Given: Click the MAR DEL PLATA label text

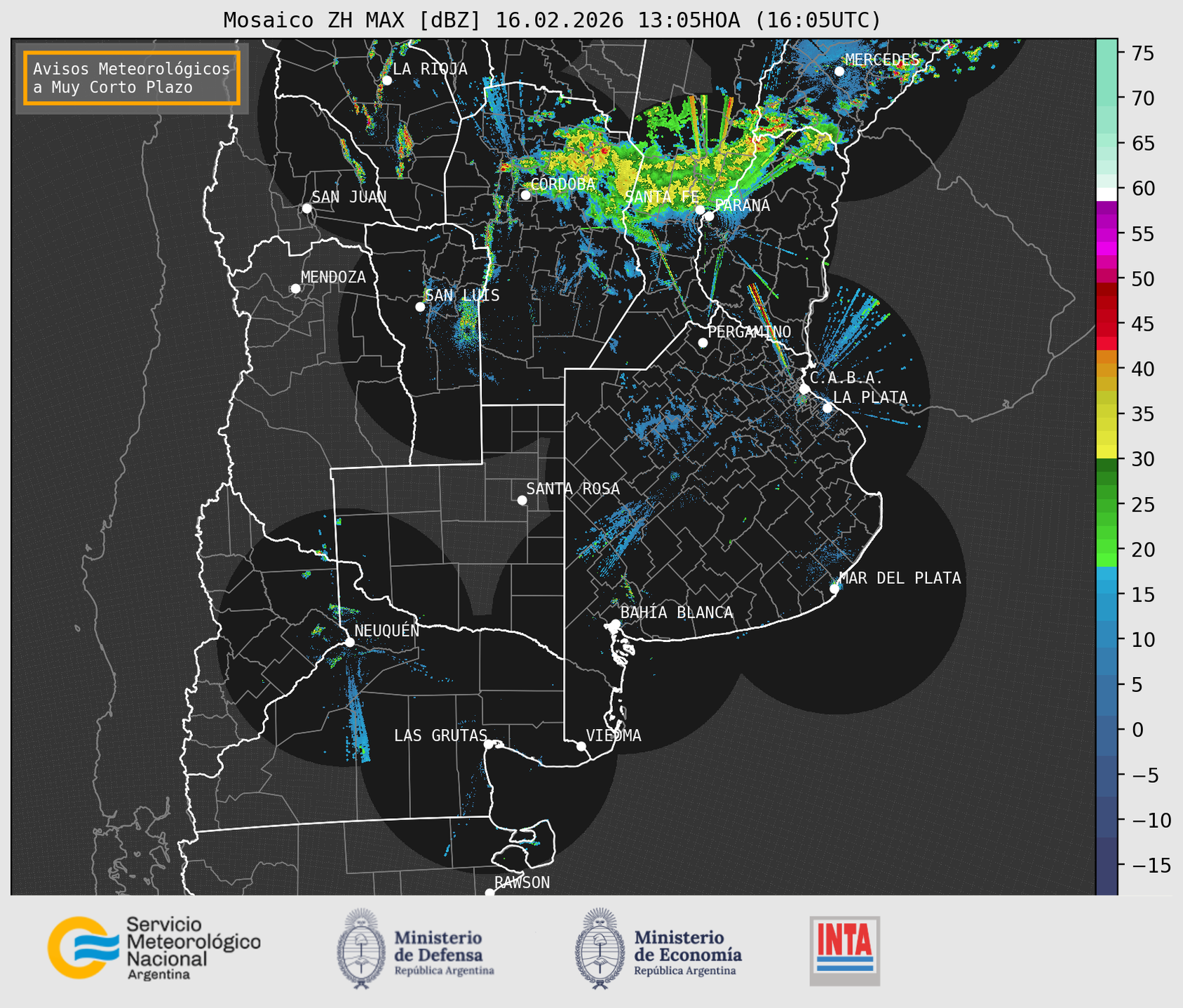Looking at the screenshot, I should point(900,578).
